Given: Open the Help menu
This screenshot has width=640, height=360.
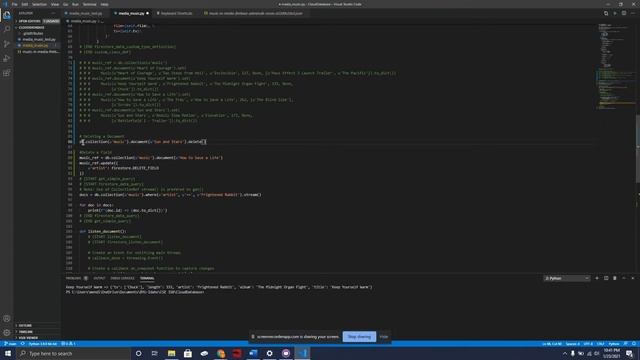Looking at the screenshot, I should [x=104, y=4].
